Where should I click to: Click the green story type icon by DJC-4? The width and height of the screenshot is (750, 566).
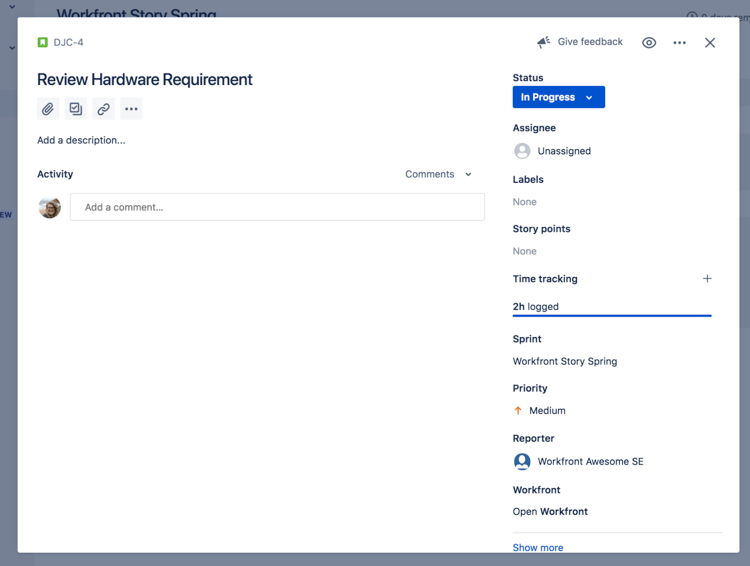coord(43,42)
